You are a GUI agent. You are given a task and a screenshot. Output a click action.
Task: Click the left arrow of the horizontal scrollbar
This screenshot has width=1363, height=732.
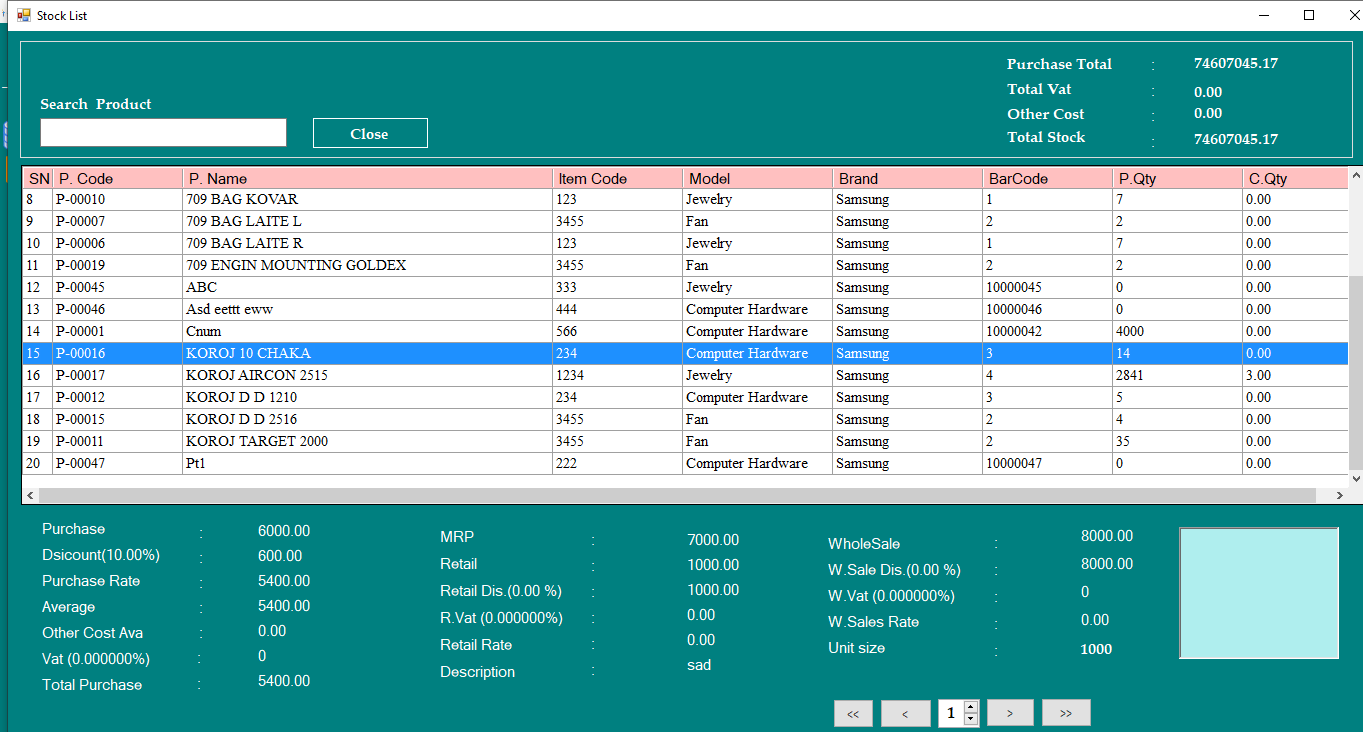point(29,494)
